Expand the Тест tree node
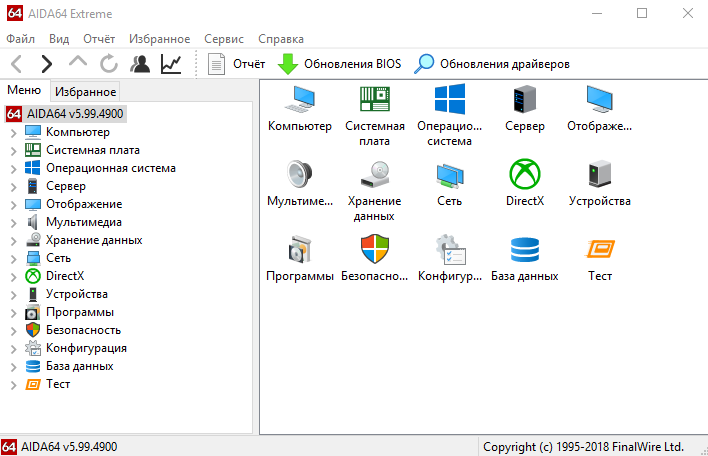 [x=14, y=386]
